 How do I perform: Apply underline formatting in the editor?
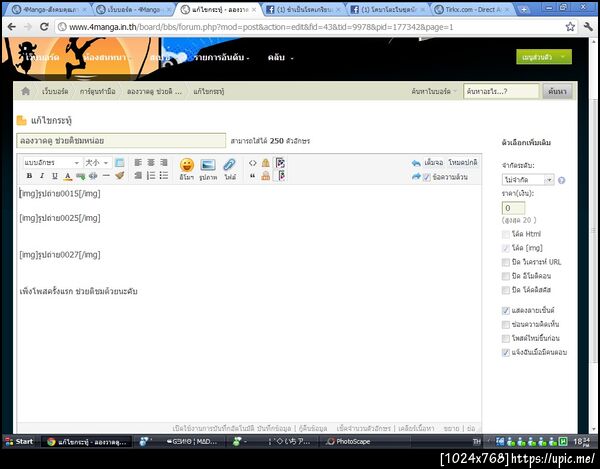pyautogui.click(x=55, y=176)
